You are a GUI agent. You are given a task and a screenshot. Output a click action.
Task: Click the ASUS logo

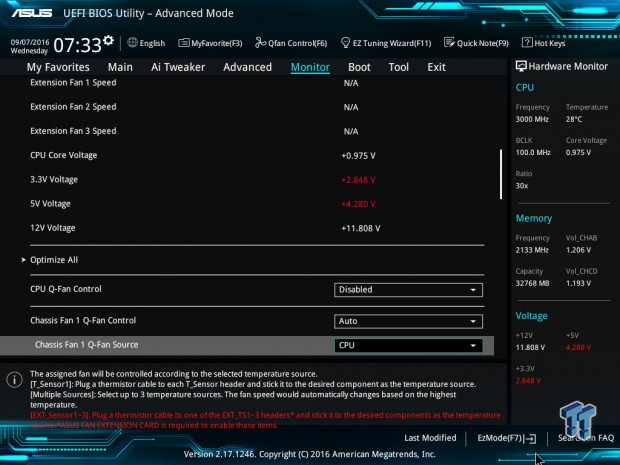click(32, 13)
